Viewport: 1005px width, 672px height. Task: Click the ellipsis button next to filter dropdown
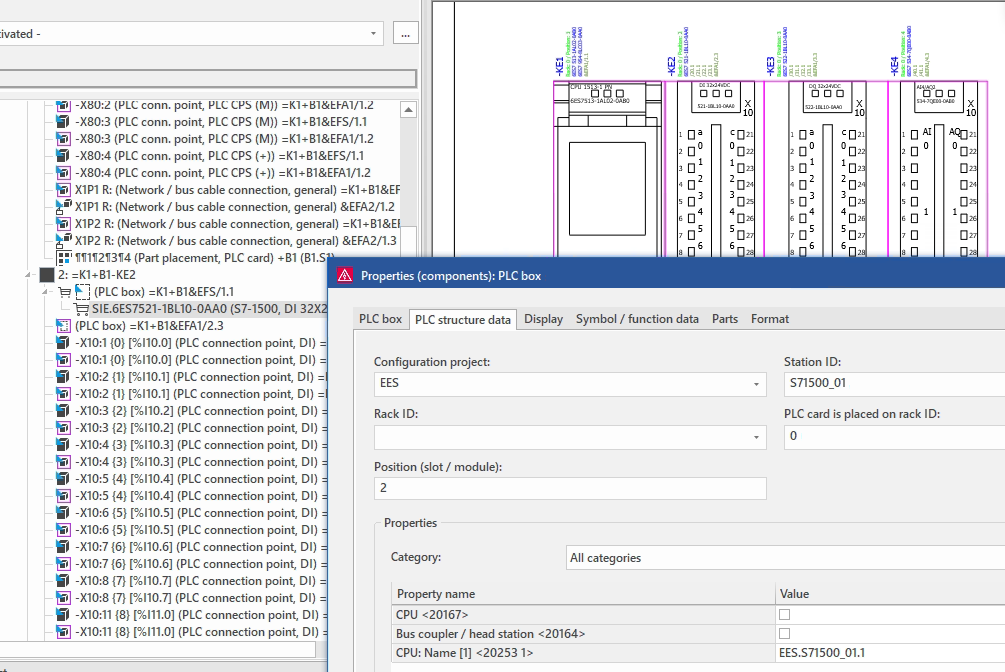tap(404, 34)
